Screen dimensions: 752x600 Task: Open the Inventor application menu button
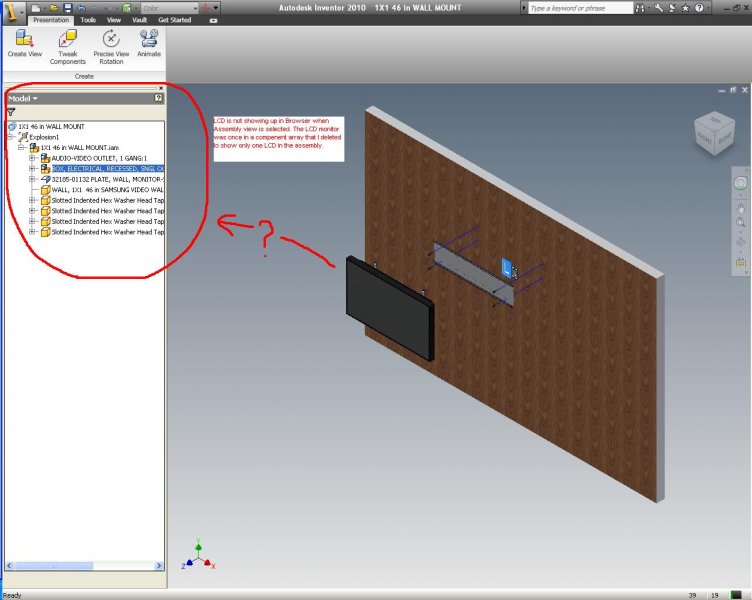pyautogui.click(x=13, y=12)
